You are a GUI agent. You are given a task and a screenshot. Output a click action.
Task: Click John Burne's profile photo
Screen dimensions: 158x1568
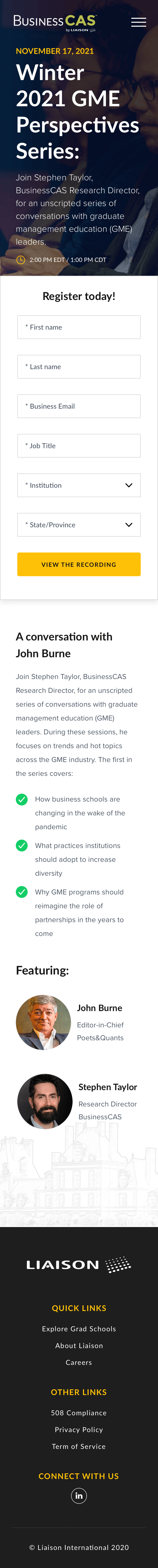click(43, 1022)
